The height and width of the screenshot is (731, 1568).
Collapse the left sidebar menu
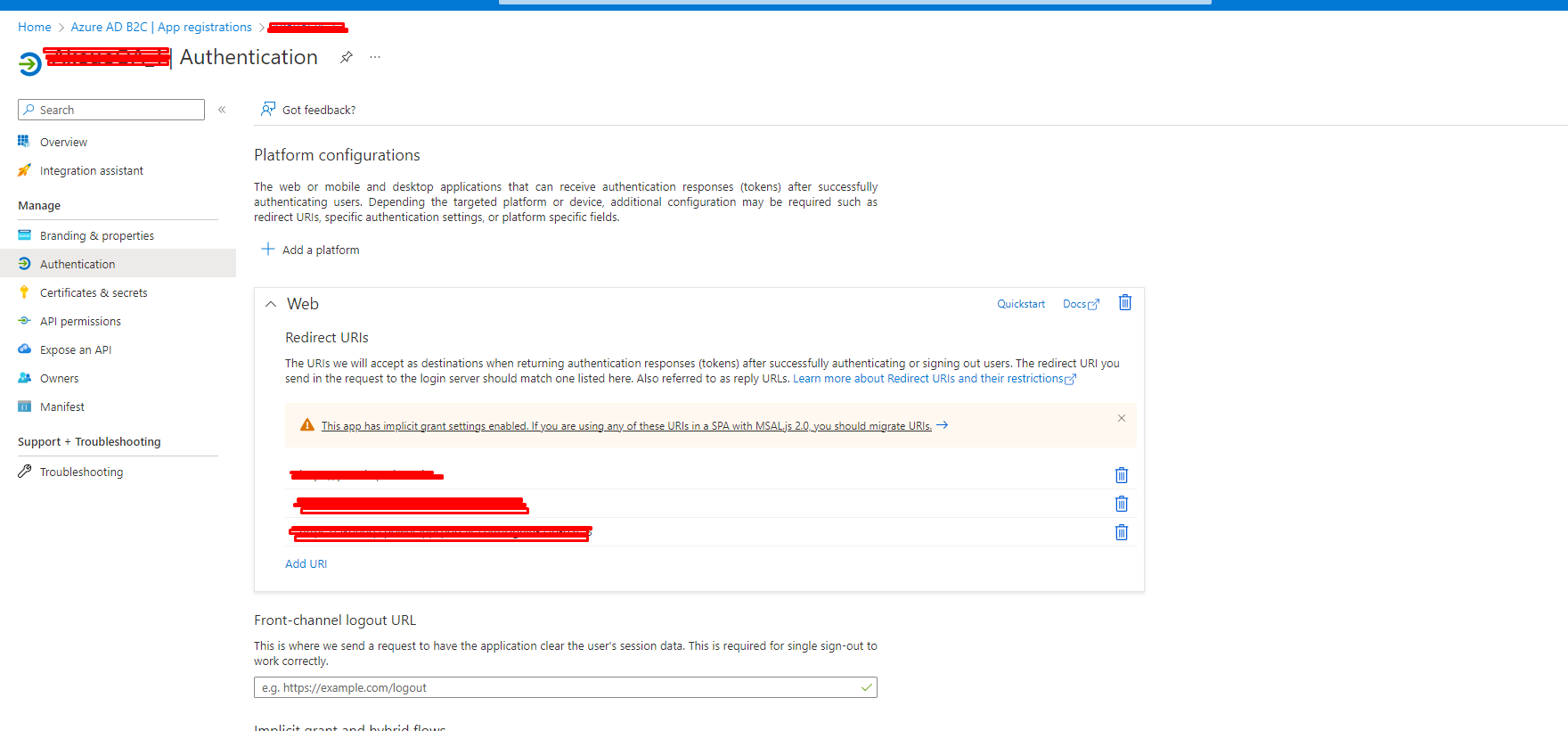pyautogui.click(x=222, y=110)
